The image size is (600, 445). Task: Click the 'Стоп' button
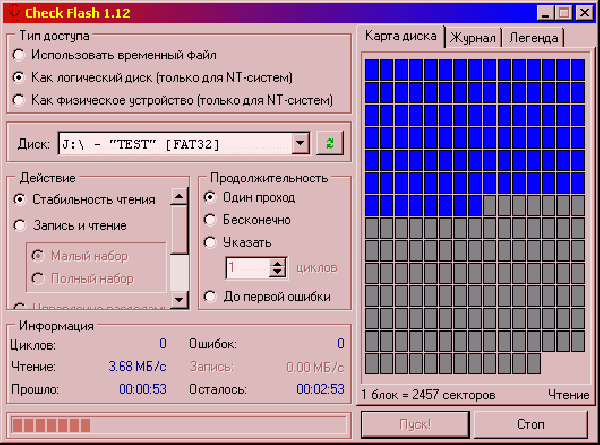tap(531, 424)
